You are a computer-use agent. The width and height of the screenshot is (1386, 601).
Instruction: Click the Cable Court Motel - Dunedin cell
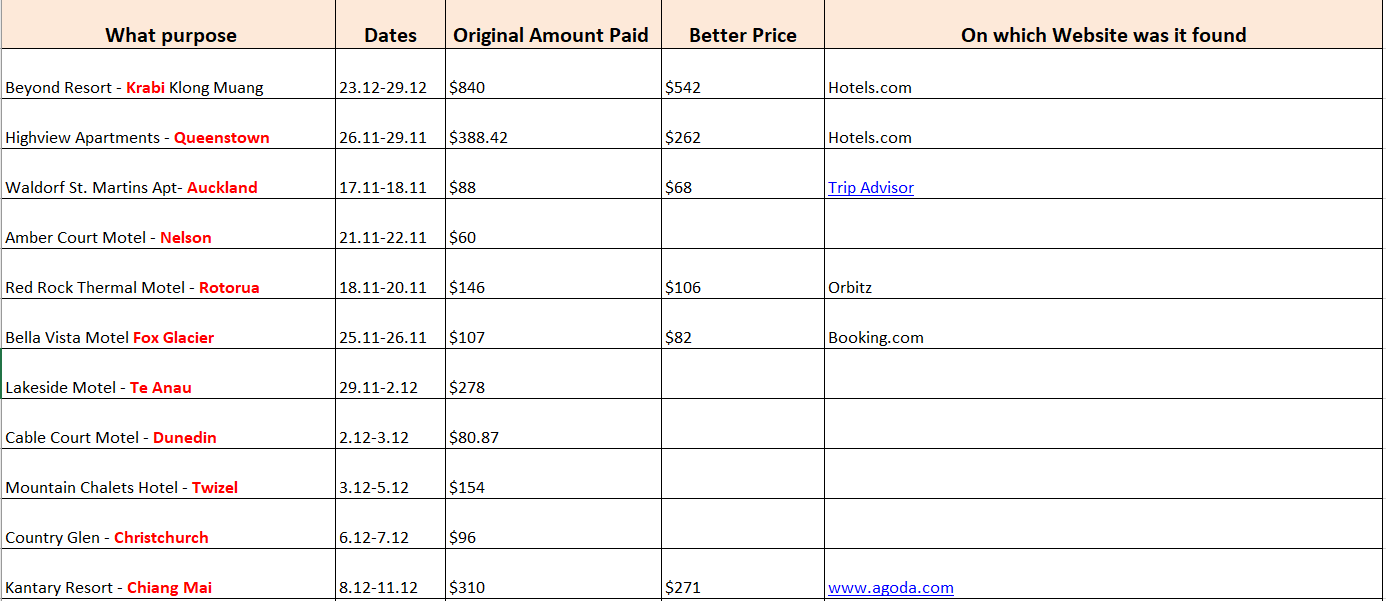click(168, 425)
